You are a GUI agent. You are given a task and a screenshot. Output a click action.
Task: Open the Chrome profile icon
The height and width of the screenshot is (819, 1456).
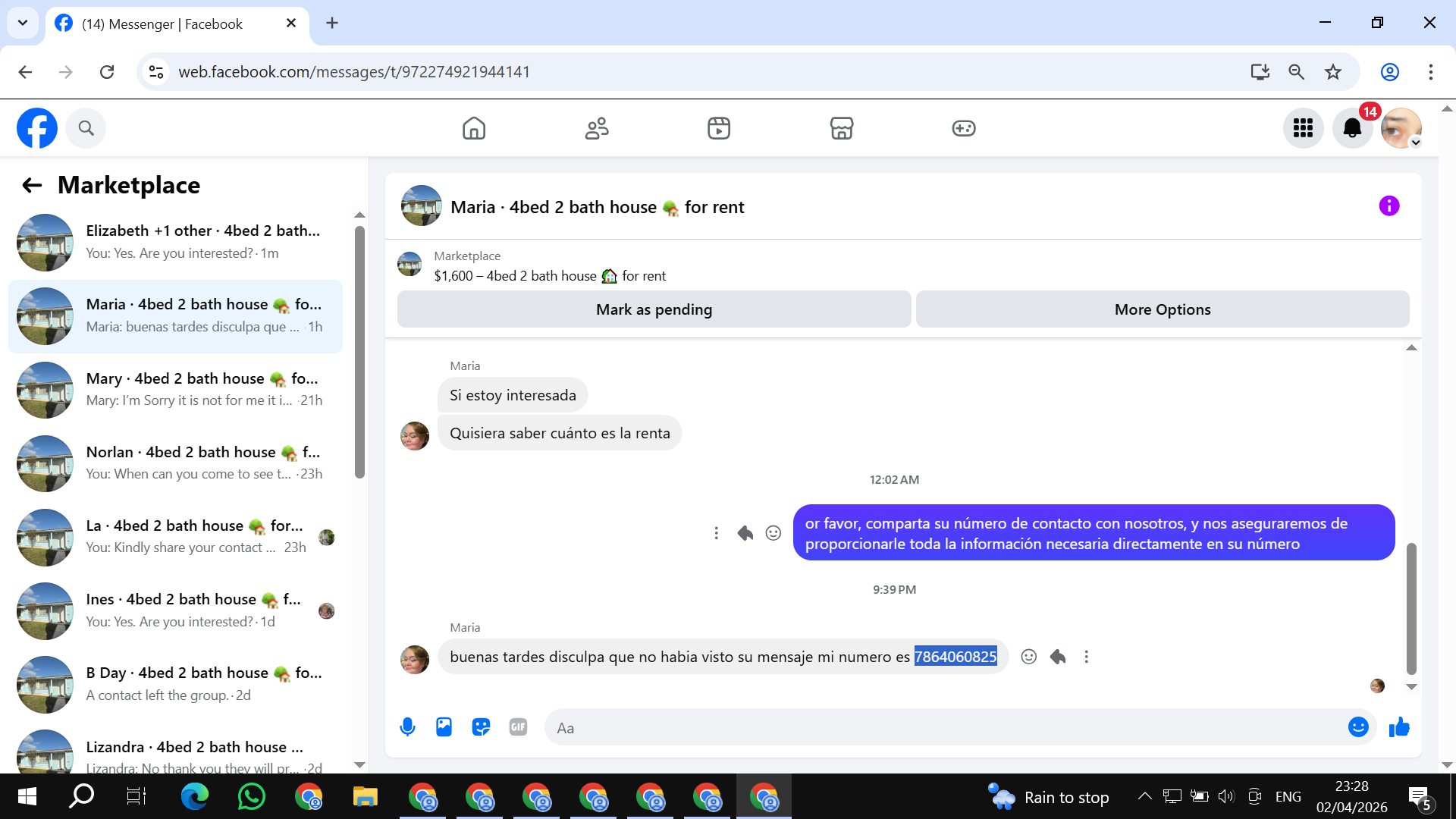1390,72
